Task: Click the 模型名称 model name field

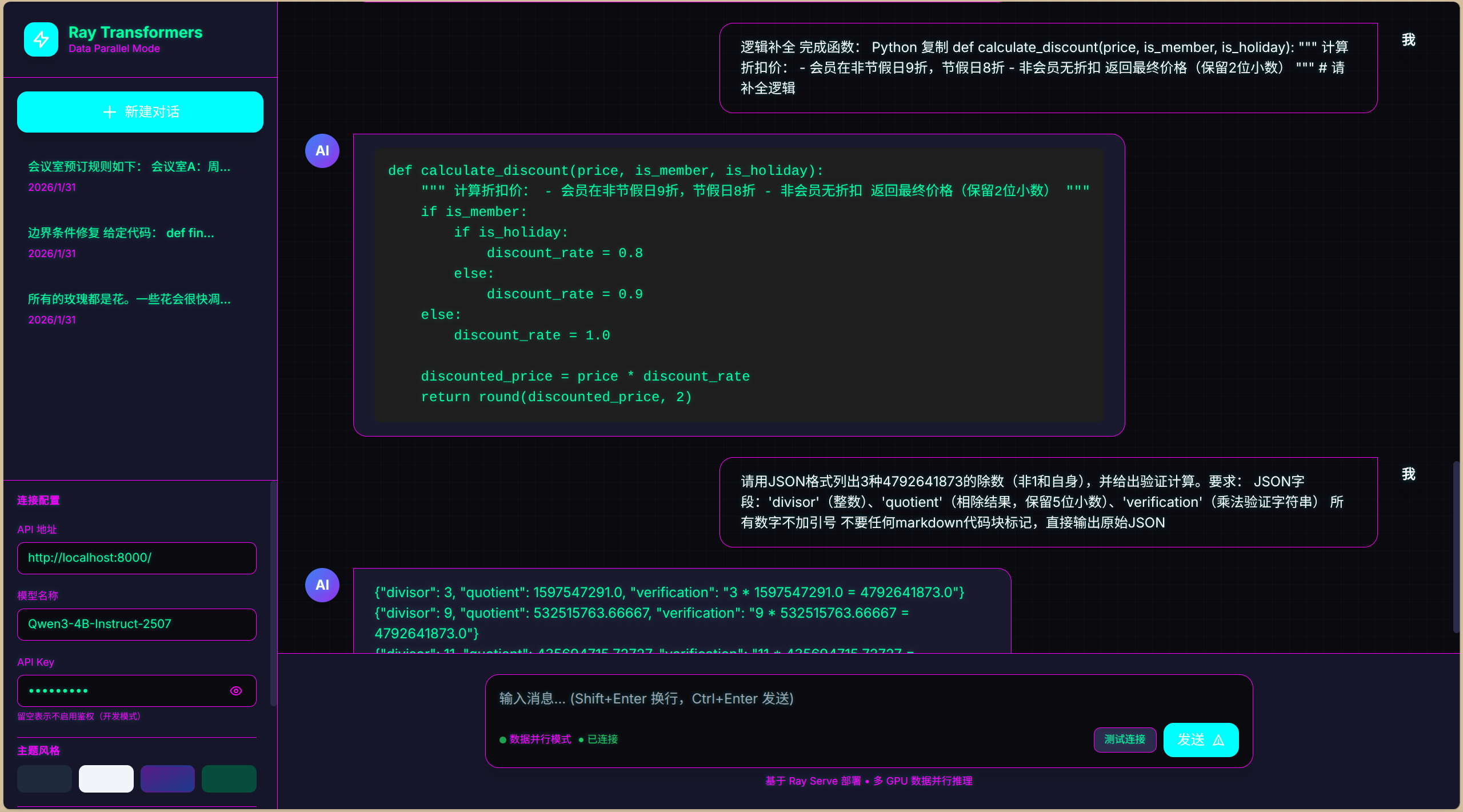Action: tap(137, 625)
